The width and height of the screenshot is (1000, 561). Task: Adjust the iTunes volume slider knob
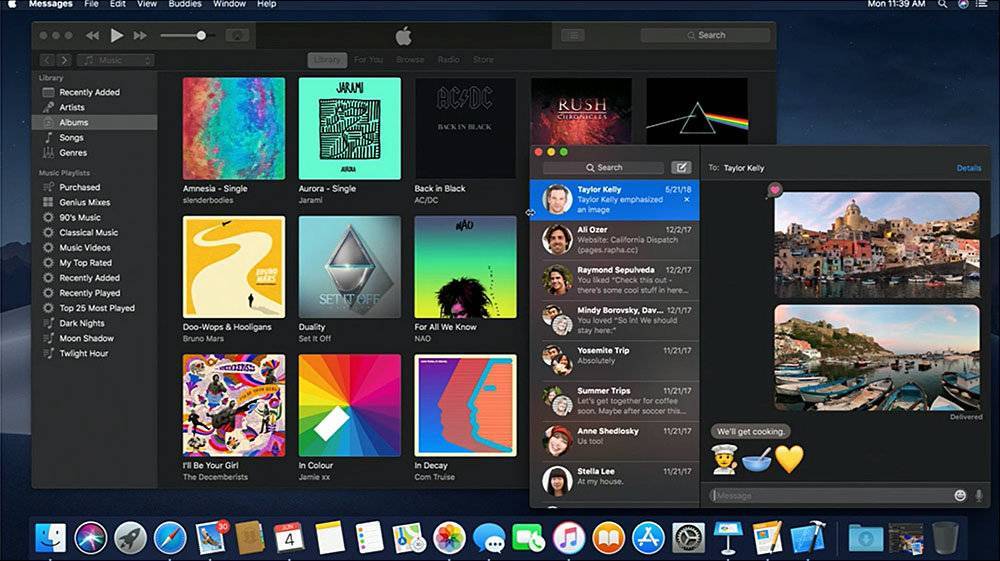tap(201, 36)
